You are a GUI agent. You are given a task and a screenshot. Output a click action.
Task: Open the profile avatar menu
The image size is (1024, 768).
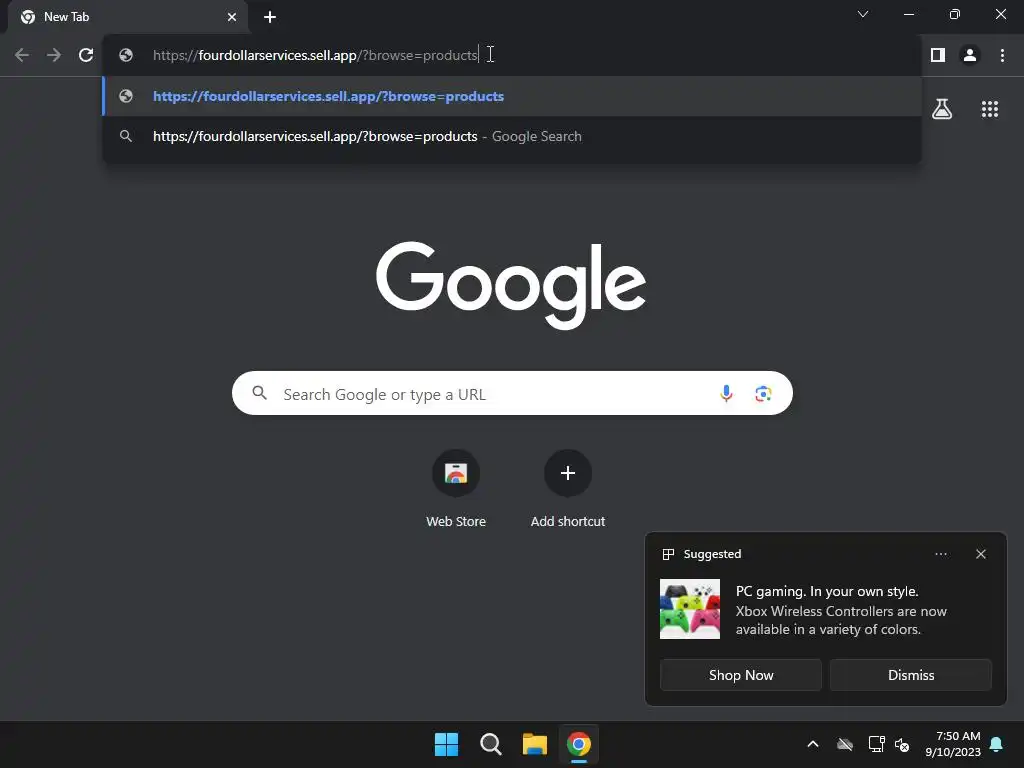click(970, 55)
